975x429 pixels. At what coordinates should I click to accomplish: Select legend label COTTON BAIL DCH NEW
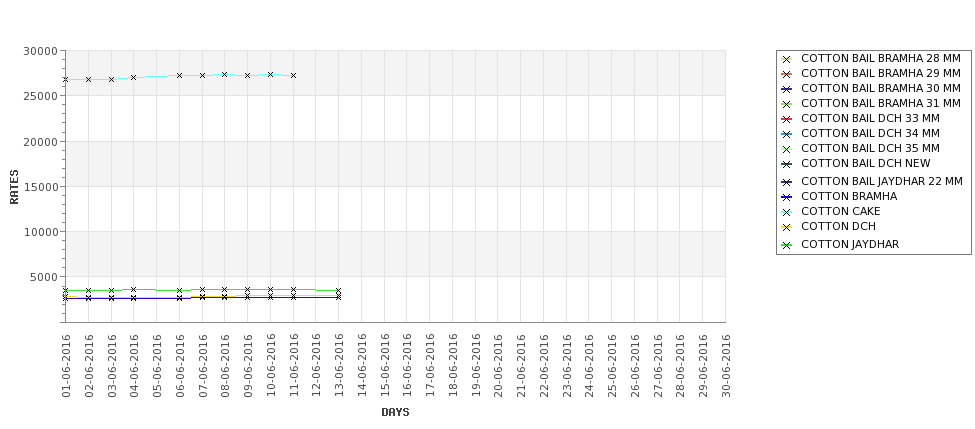pyautogui.click(x=866, y=163)
